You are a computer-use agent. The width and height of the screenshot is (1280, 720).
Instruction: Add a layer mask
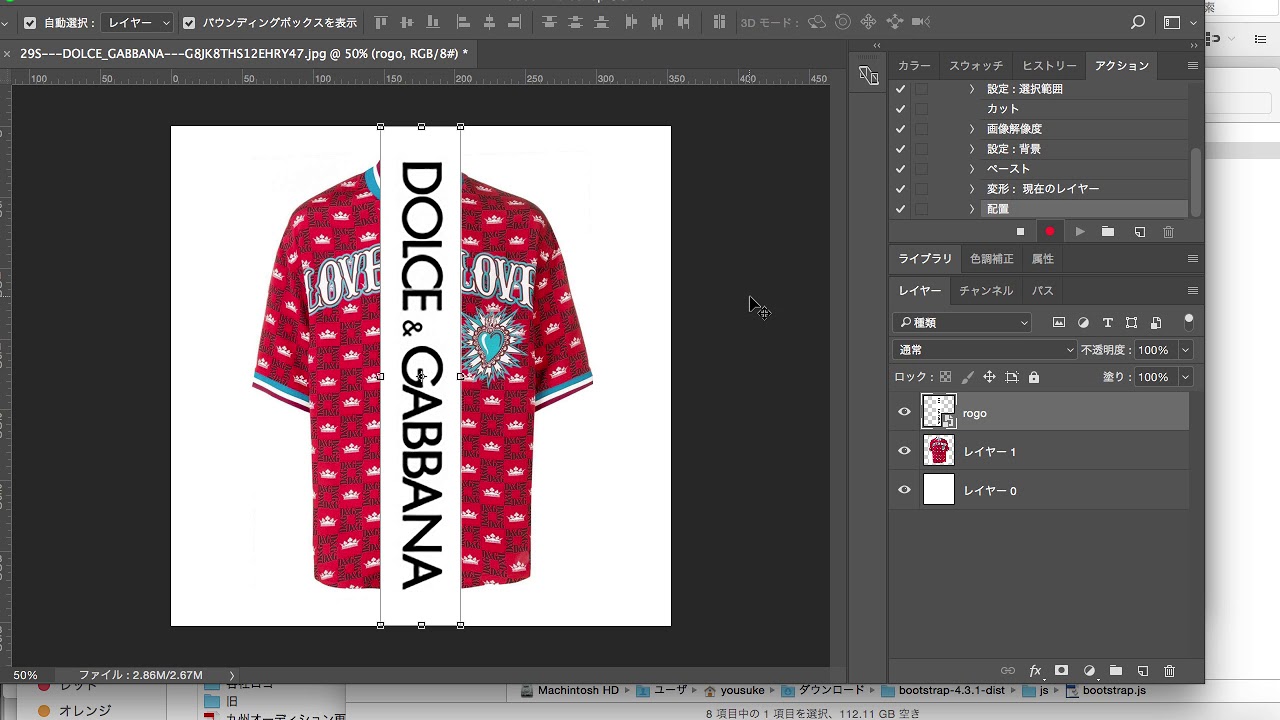tap(1062, 671)
